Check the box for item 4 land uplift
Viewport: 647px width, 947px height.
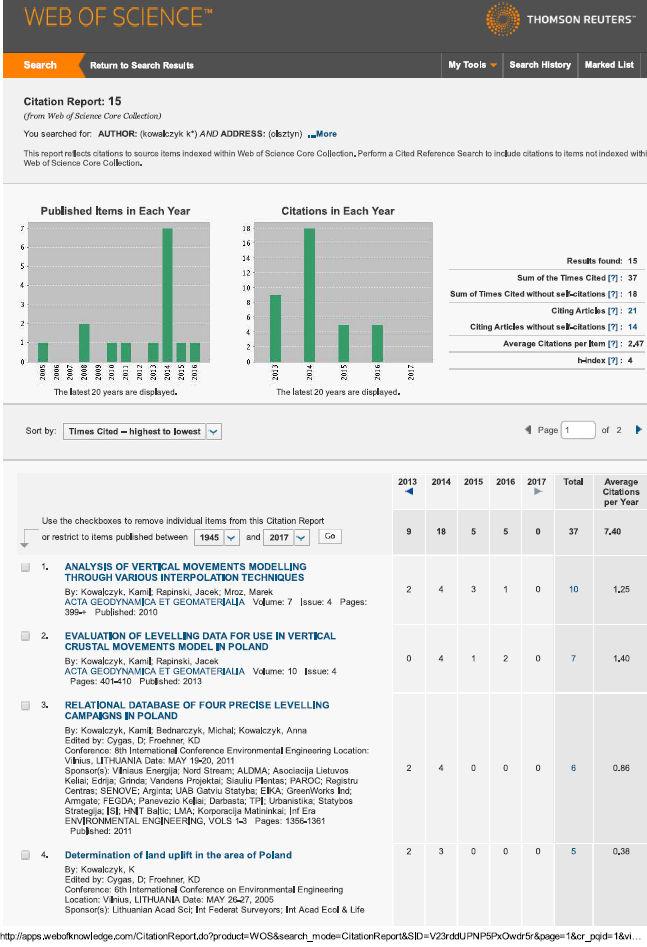pyautogui.click(x=25, y=855)
